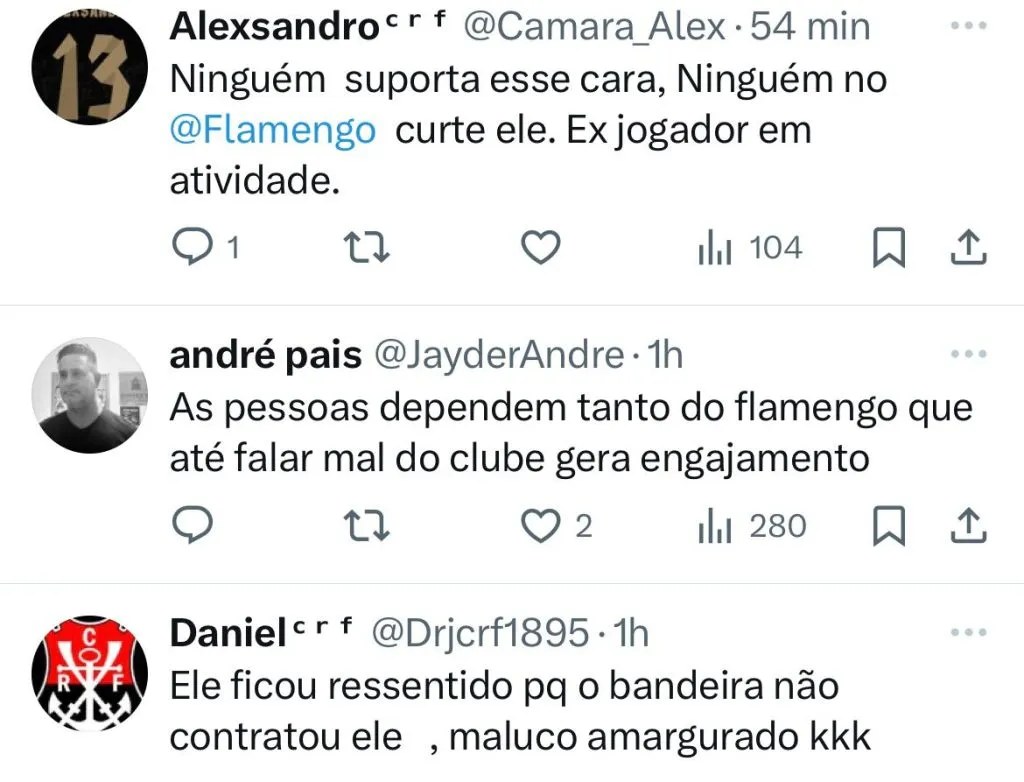Viewport: 1024px width, 782px height.
Task: Retweet andré pais's post
Action: (366, 527)
